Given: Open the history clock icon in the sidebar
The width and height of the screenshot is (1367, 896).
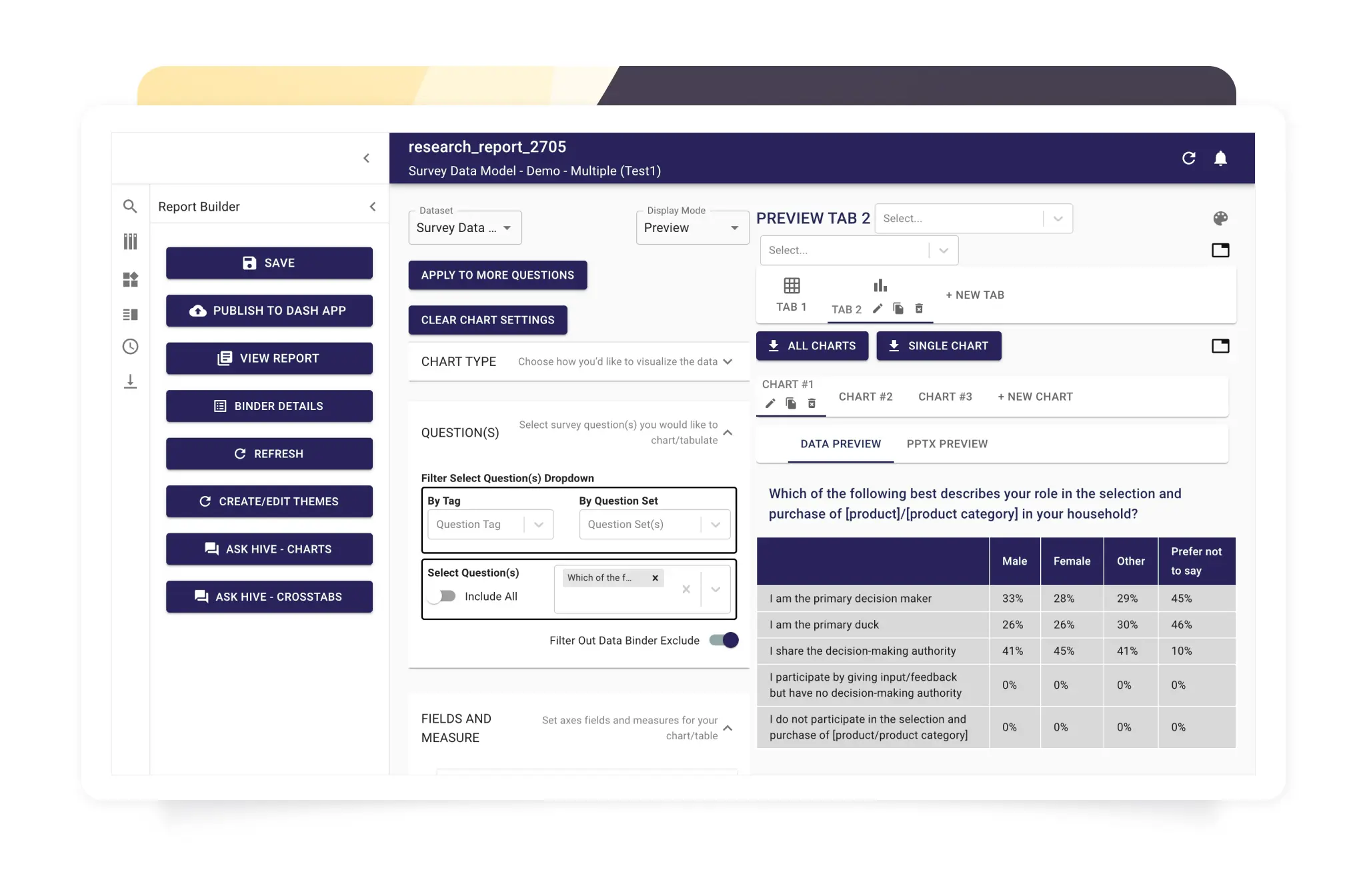Looking at the screenshot, I should pyautogui.click(x=130, y=347).
